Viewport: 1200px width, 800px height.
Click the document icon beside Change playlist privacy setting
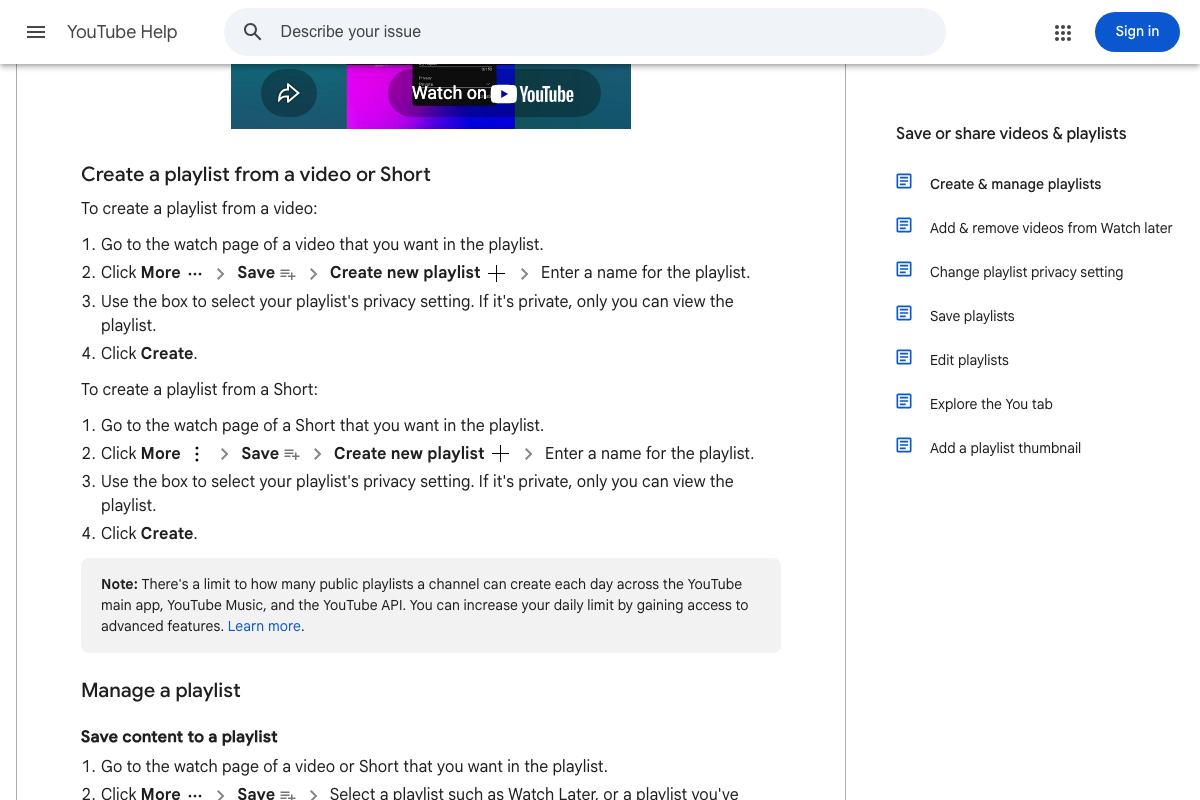[904, 269]
